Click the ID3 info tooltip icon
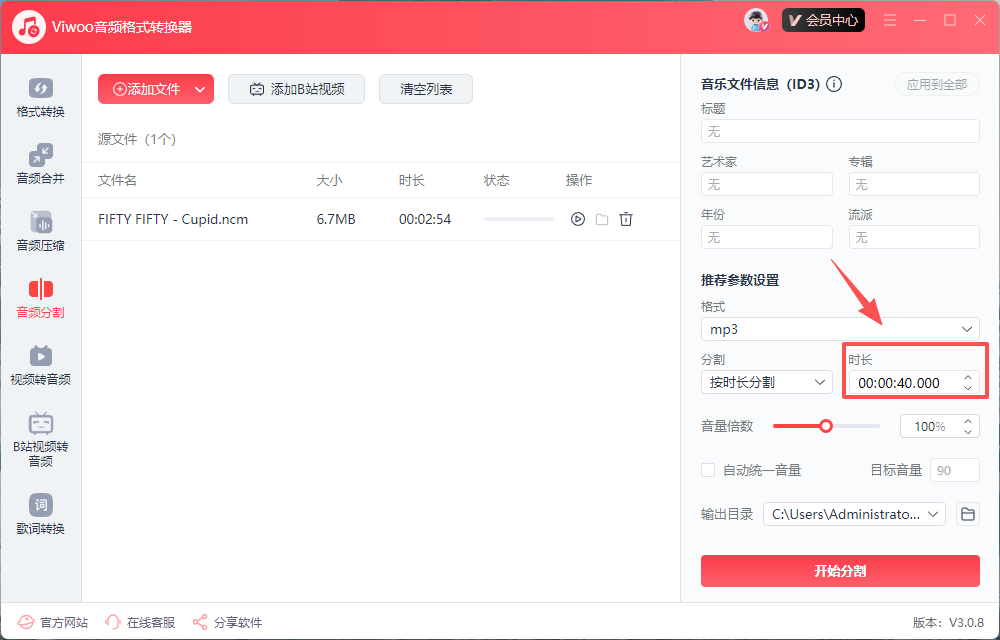Screen dimensions: 1000x640 click(834, 84)
